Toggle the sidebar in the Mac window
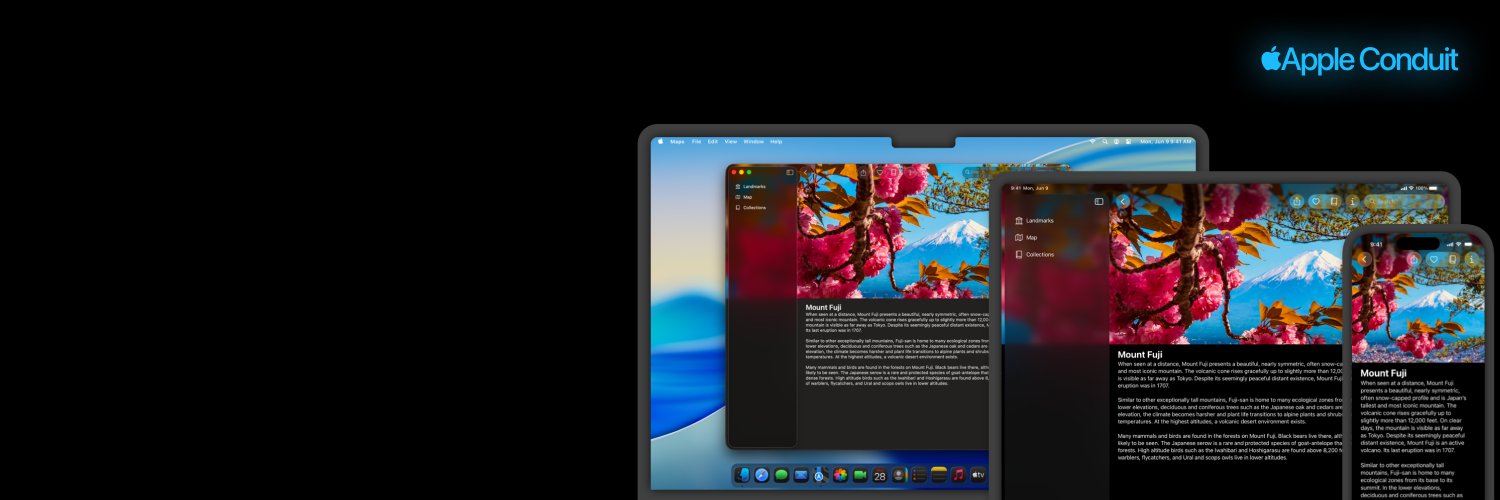 coord(790,172)
